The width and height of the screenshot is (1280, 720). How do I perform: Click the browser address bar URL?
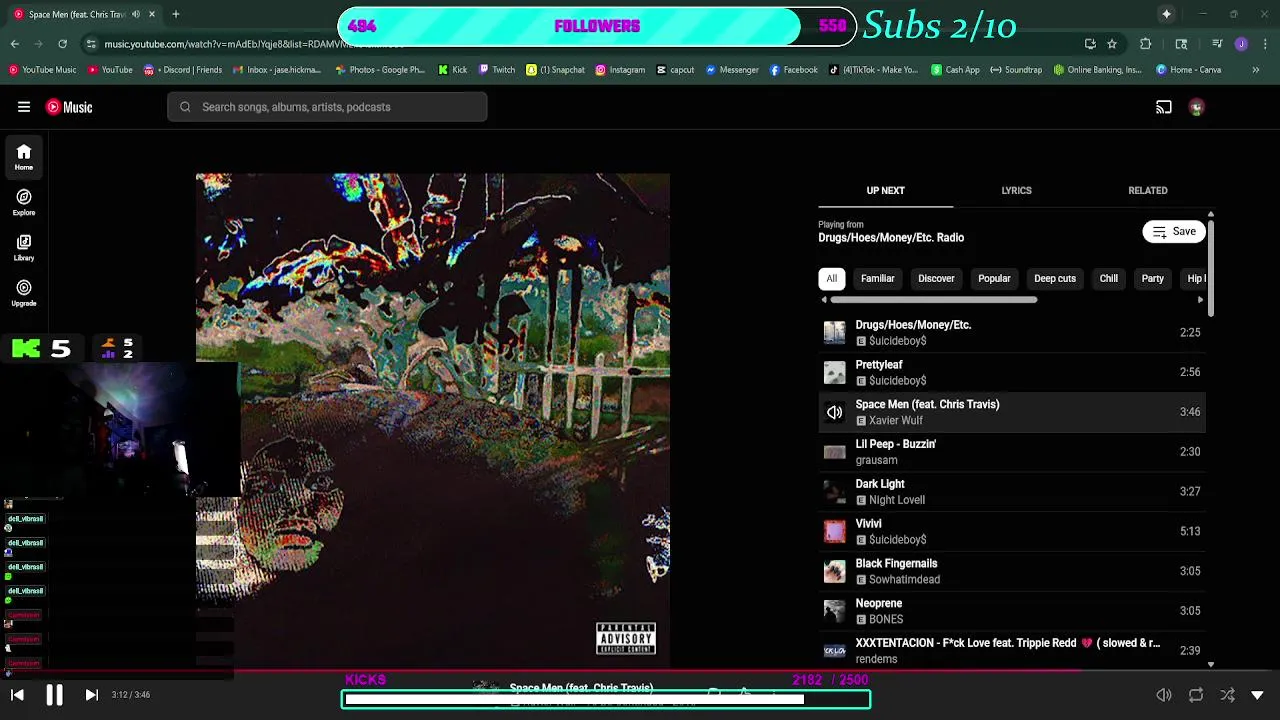point(255,44)
